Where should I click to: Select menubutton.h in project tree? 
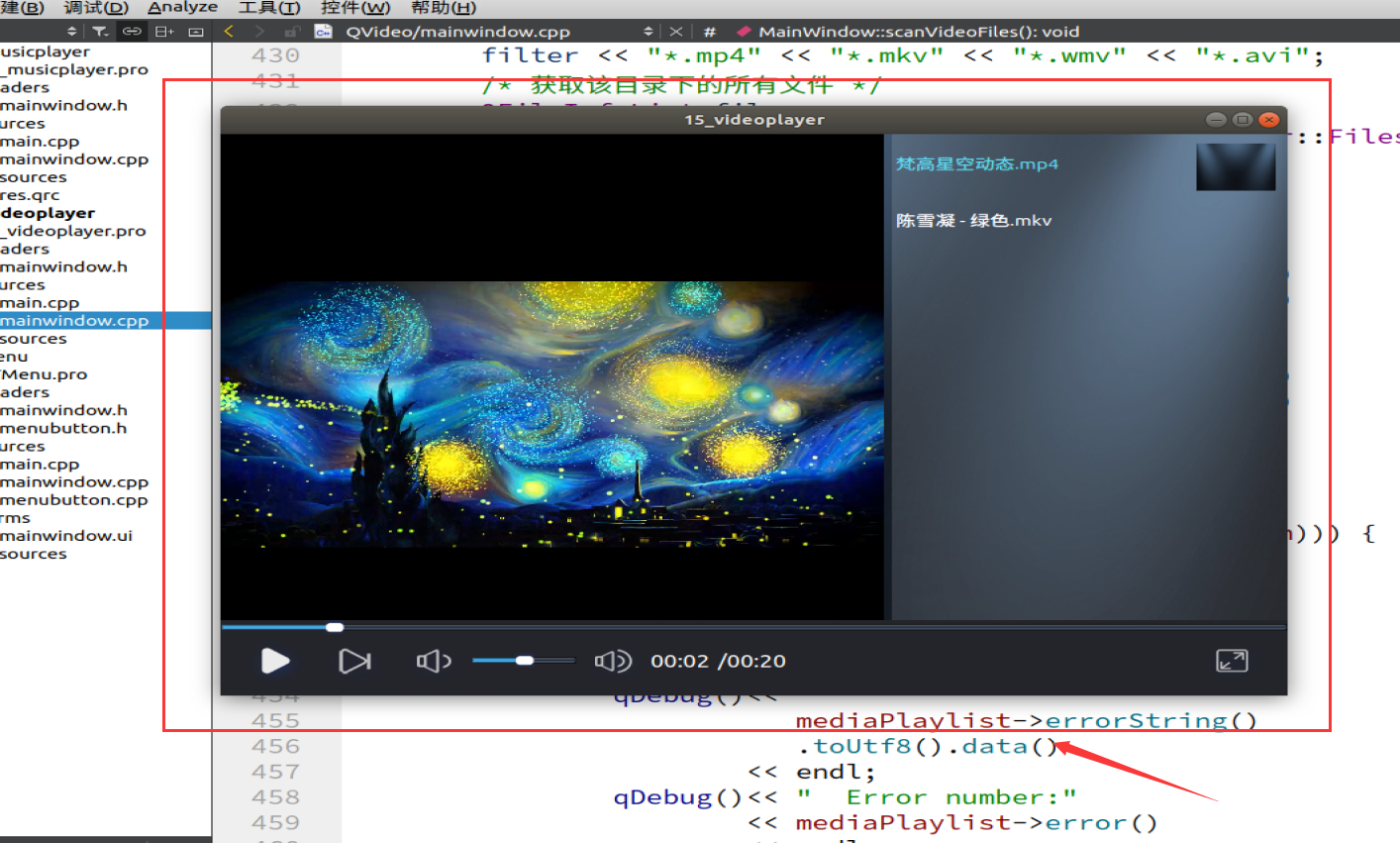tap(63, 428)
